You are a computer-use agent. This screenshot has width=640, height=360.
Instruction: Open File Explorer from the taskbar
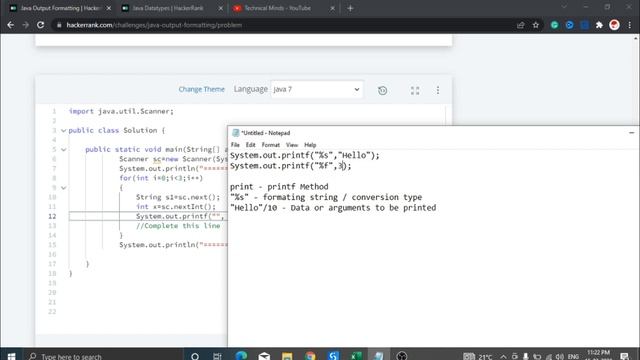coord(287,356)
